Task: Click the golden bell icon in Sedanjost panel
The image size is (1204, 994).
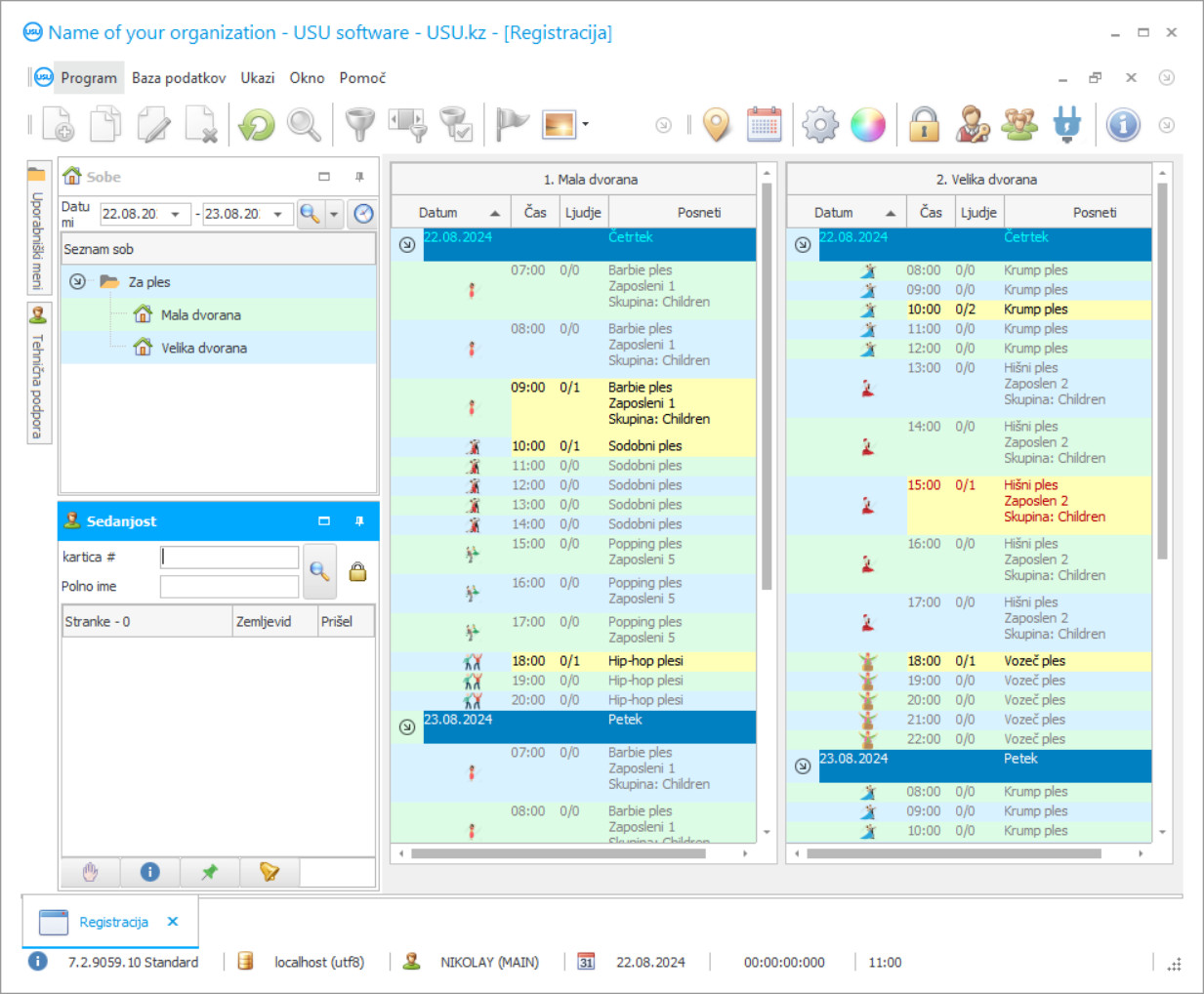Action: point(269,872)
